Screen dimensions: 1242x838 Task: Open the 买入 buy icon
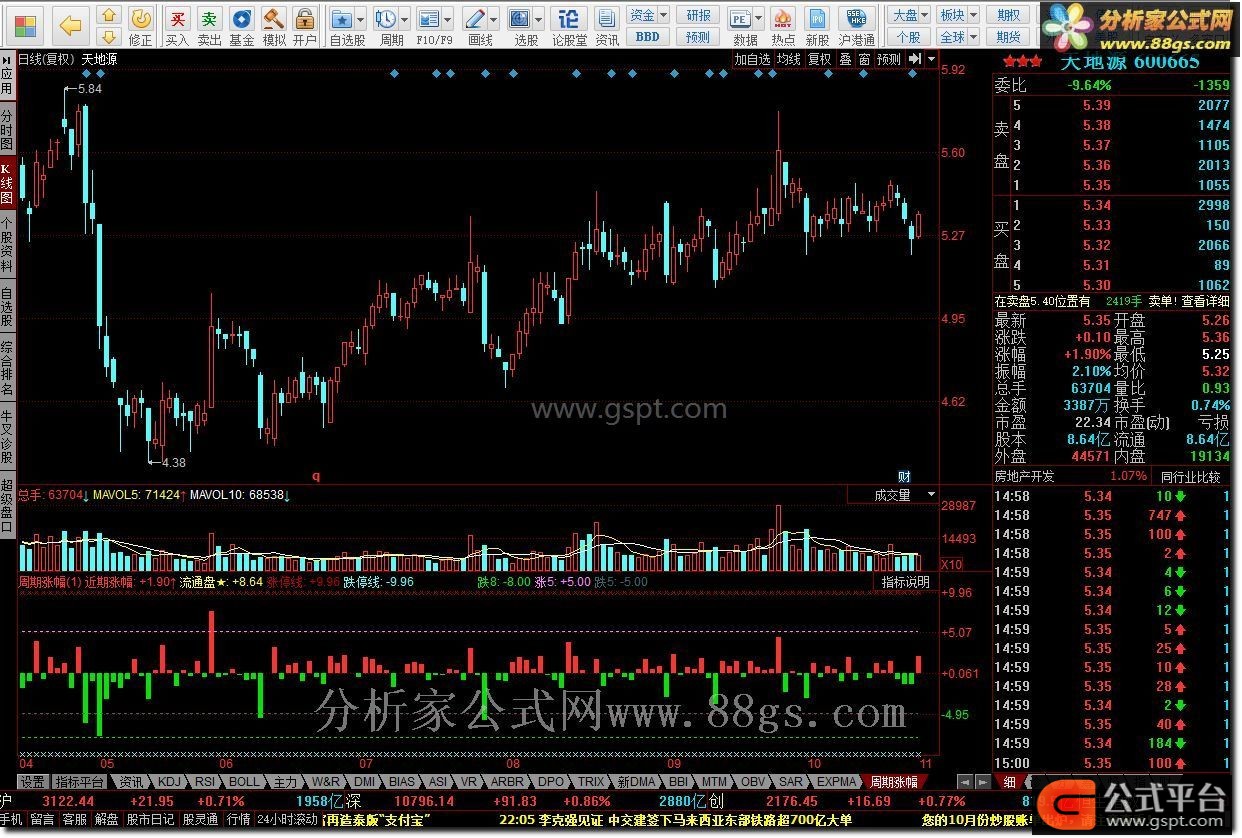click(177, 25)
